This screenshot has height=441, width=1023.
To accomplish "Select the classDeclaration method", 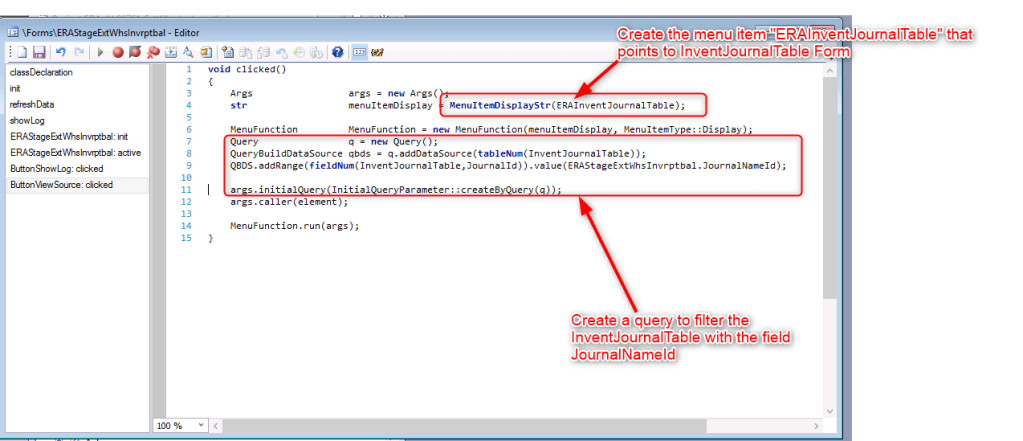I will tap(41, 72).
